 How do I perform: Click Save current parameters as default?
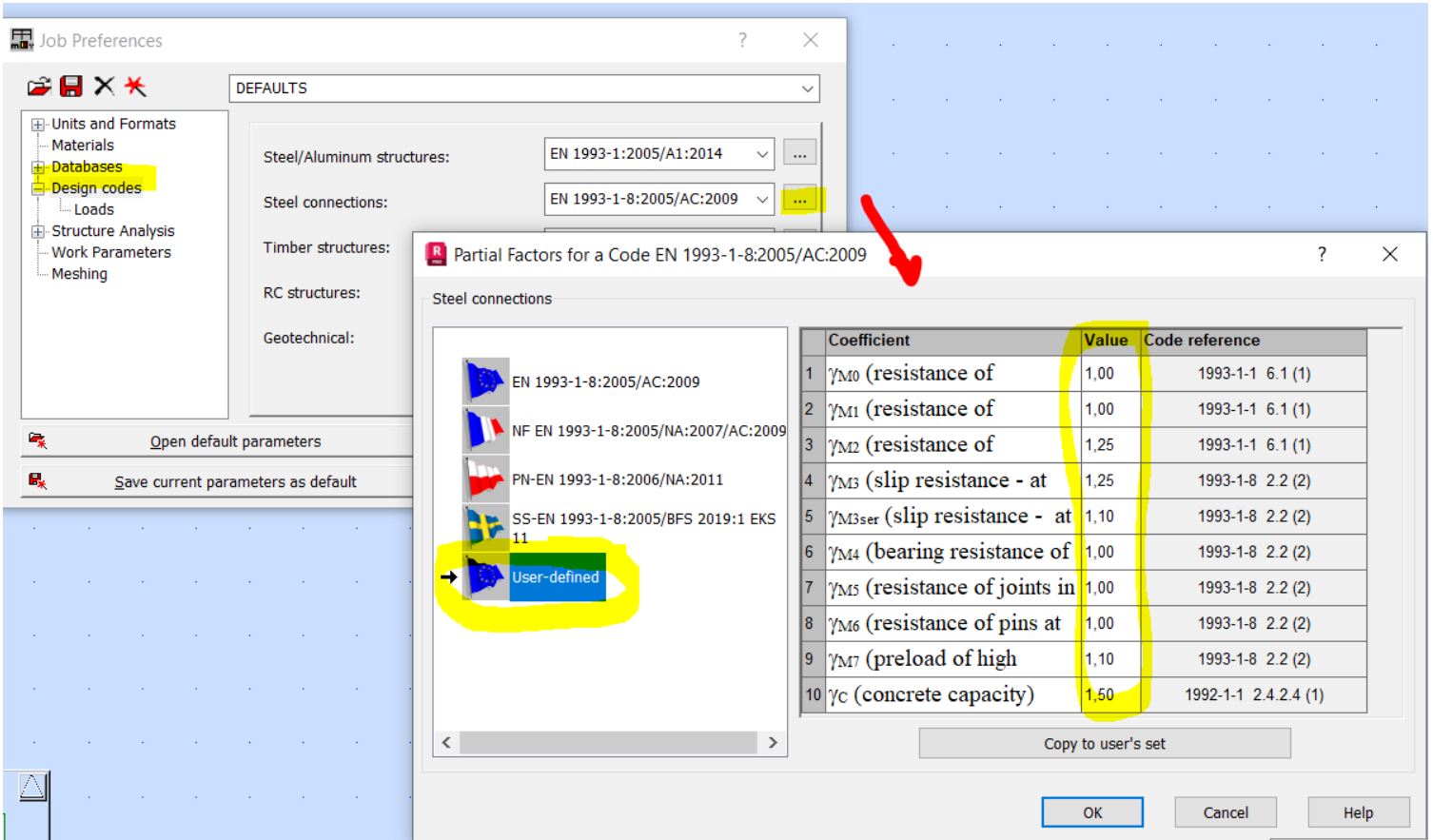pos(236,482)
